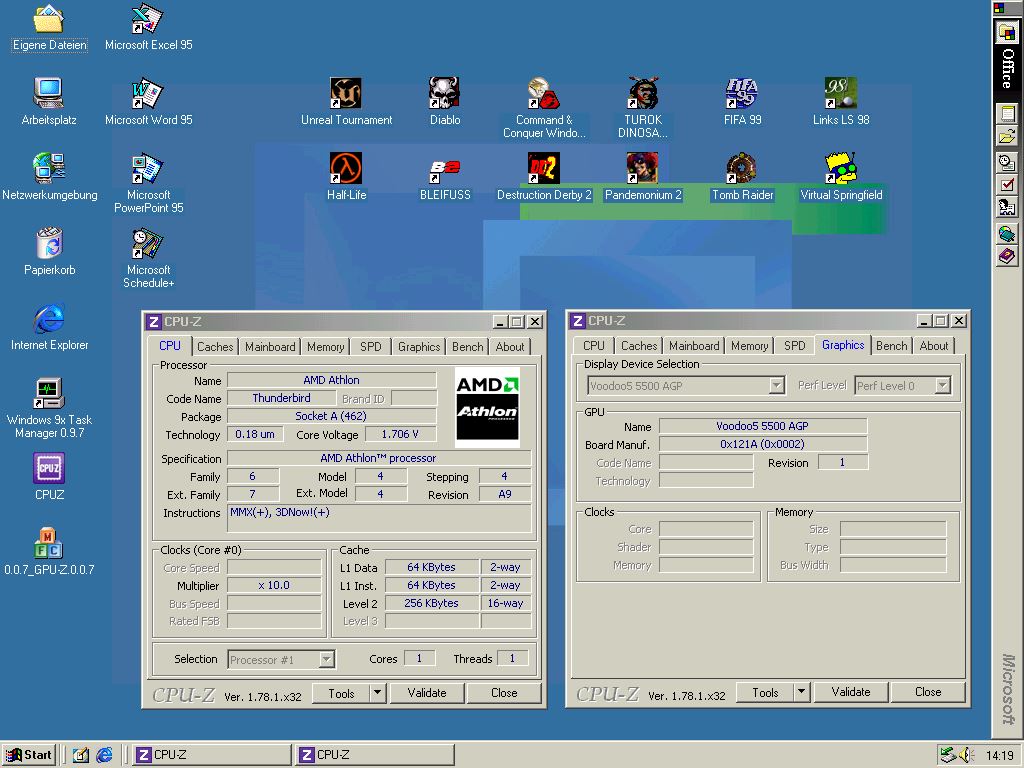Select Links LS 98 icon
Screen dimensions: 1024x768
(840, 93)
